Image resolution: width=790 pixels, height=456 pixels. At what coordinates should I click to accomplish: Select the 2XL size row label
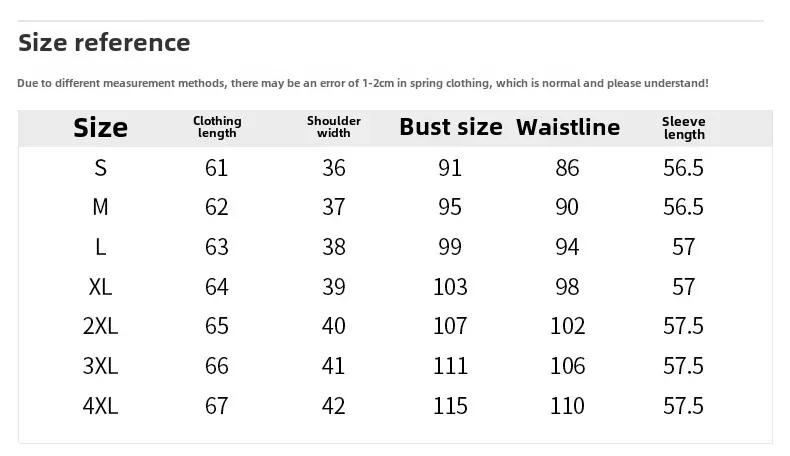point(100,326)
